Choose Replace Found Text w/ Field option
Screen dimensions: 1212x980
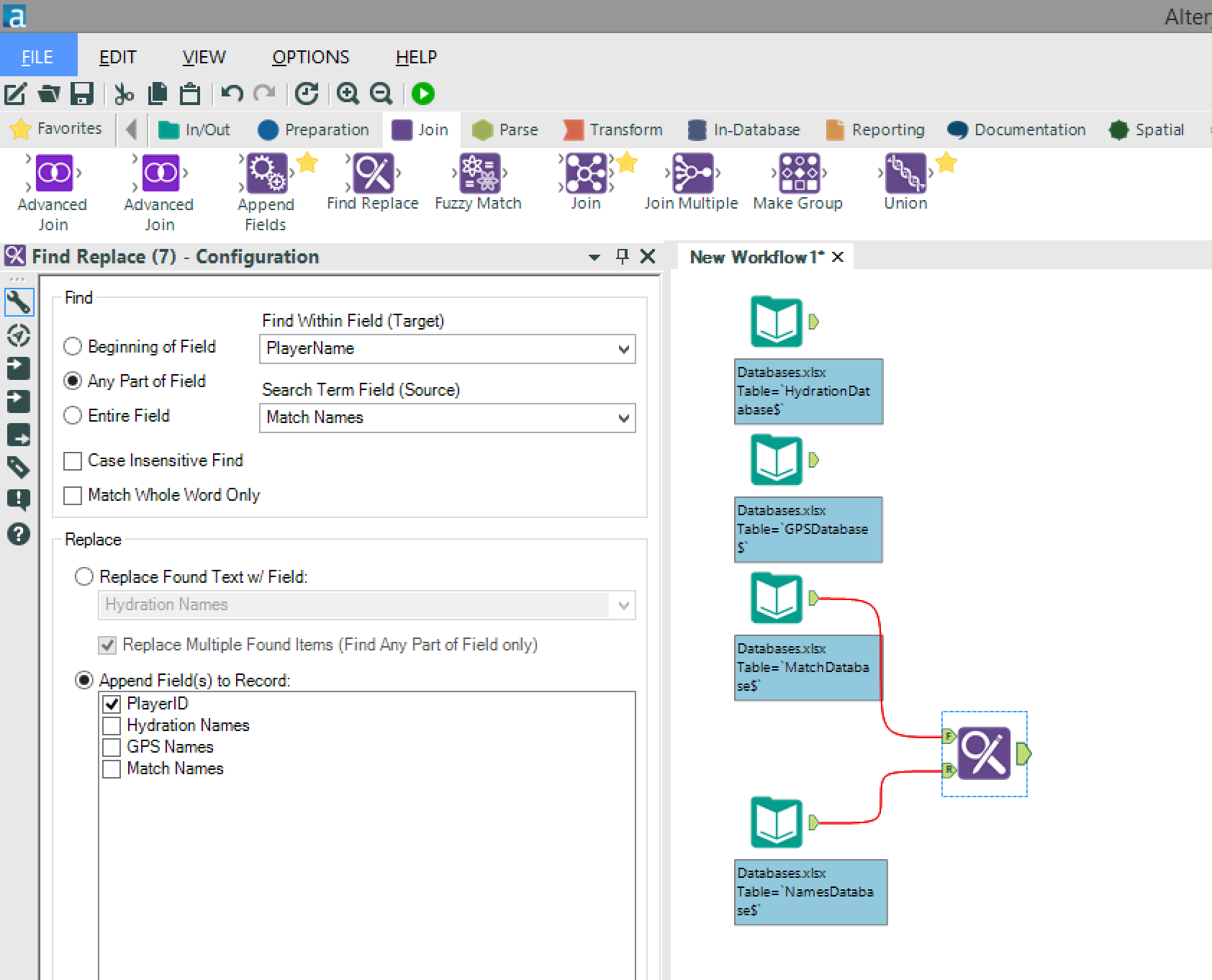click(84, 577)
